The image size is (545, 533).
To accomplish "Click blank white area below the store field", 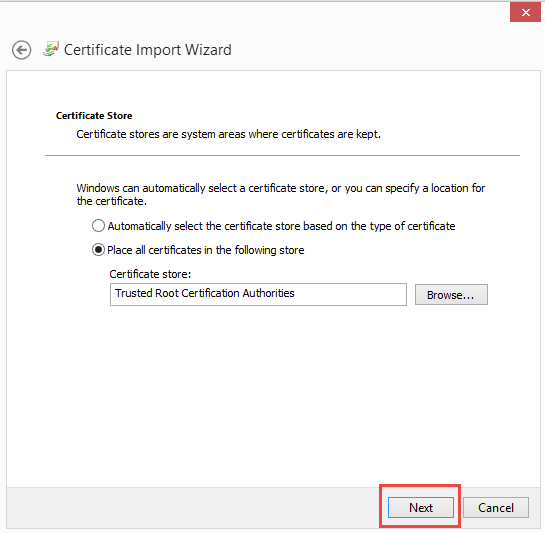I will pos(273,393).
